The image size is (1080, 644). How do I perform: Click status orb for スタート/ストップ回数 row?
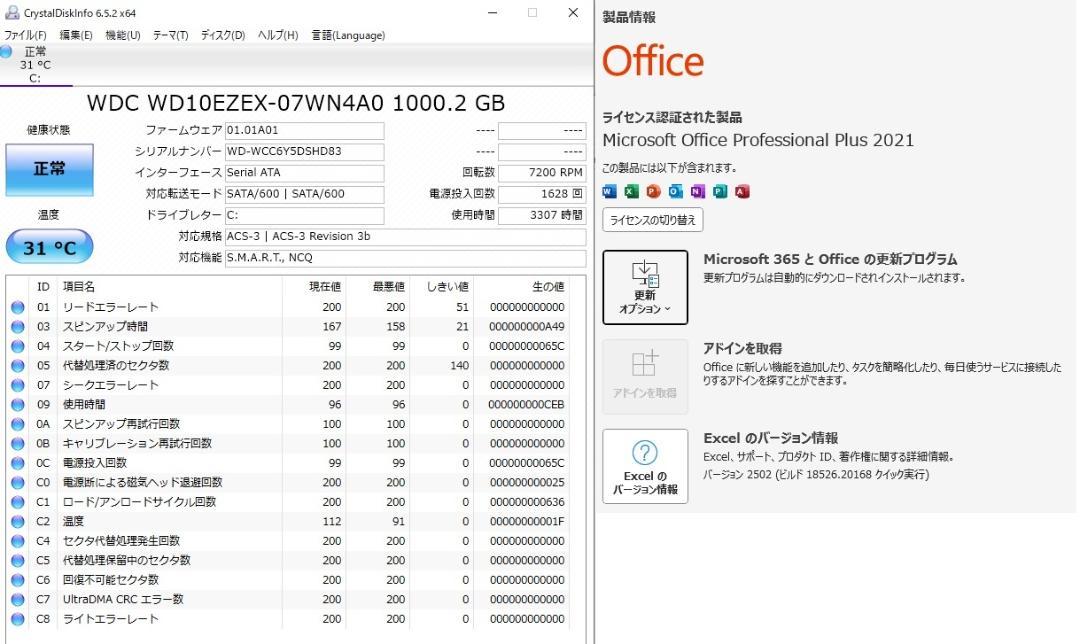point(18,346)
